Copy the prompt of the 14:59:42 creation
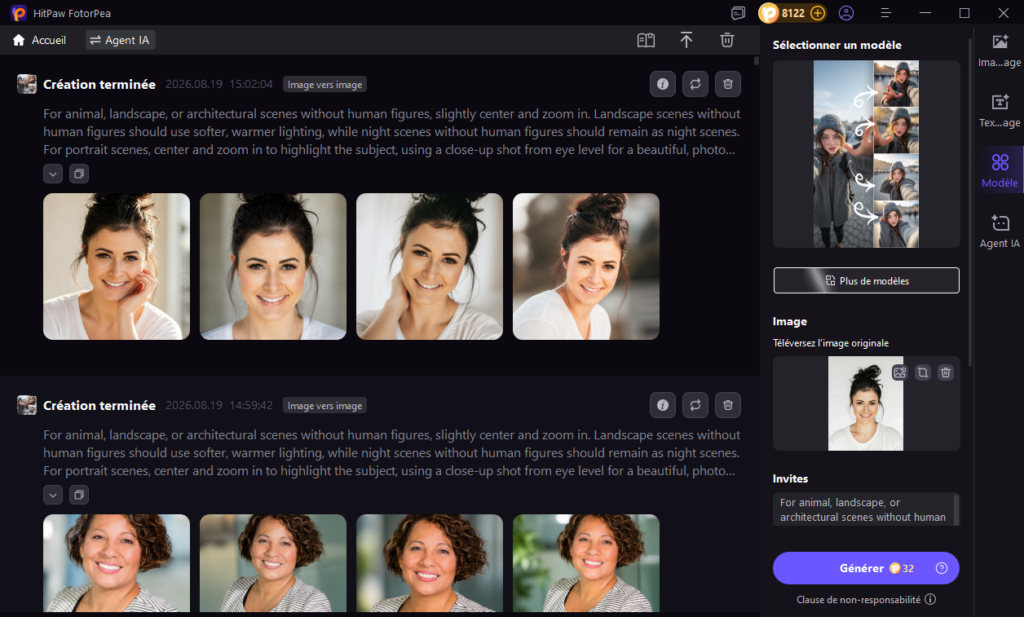This screenshot has height=617, width=1024. pos(79,495)
